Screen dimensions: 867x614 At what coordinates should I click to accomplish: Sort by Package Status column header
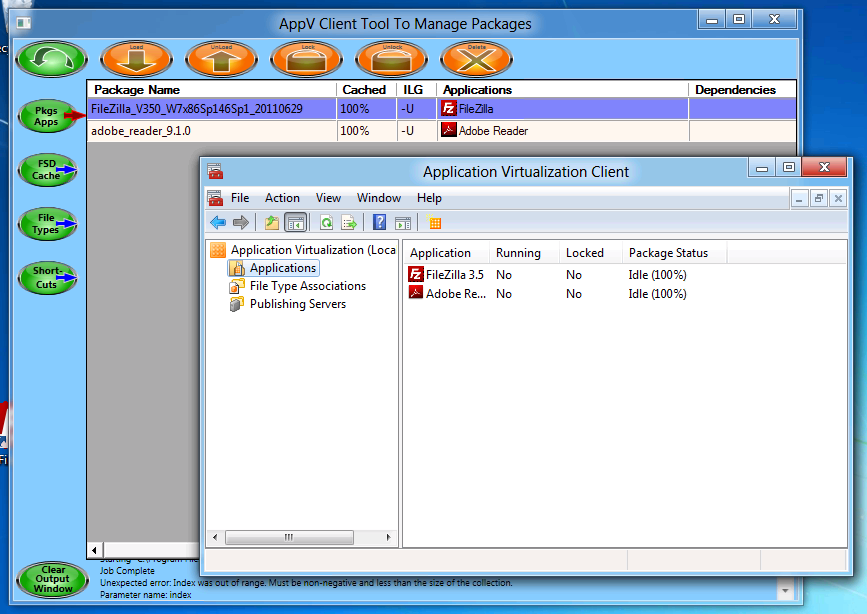674,253
